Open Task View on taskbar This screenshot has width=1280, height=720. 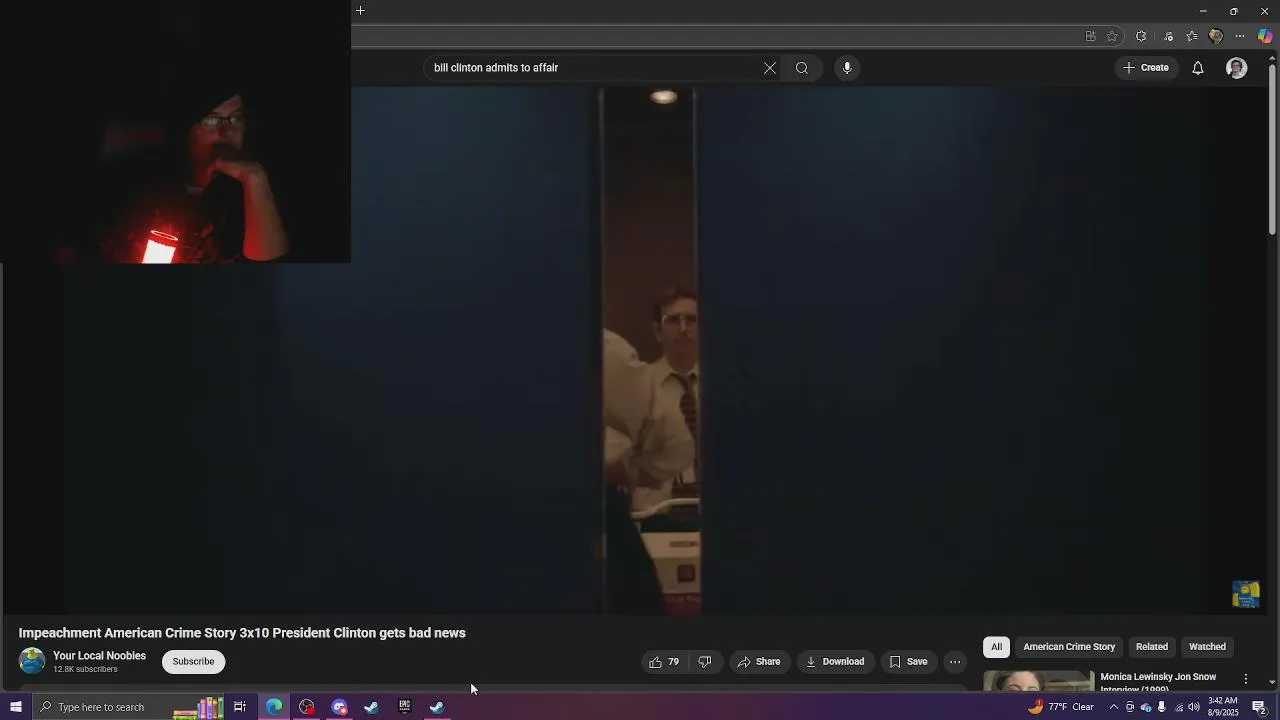pyautogui.click(x=240, y=707)
